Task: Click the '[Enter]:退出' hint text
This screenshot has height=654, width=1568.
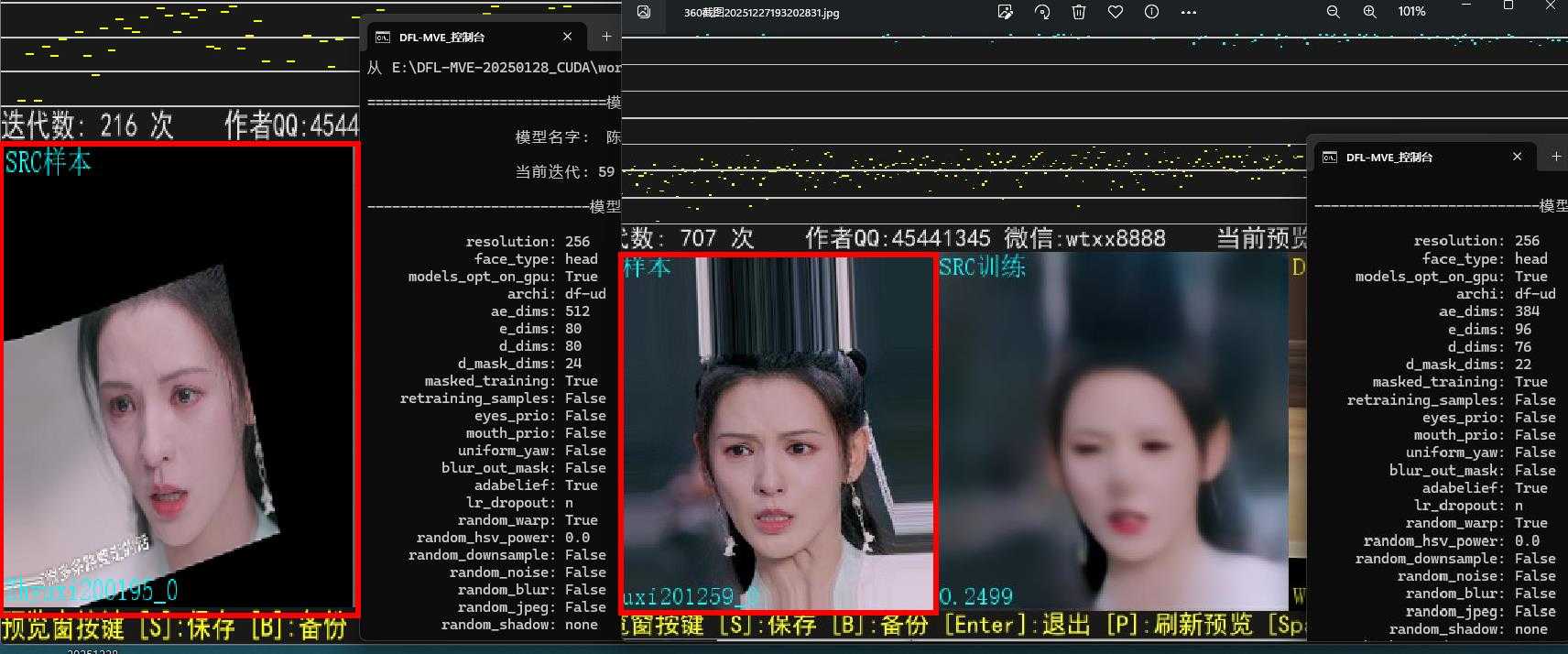Action: [x=1017, y=626]
